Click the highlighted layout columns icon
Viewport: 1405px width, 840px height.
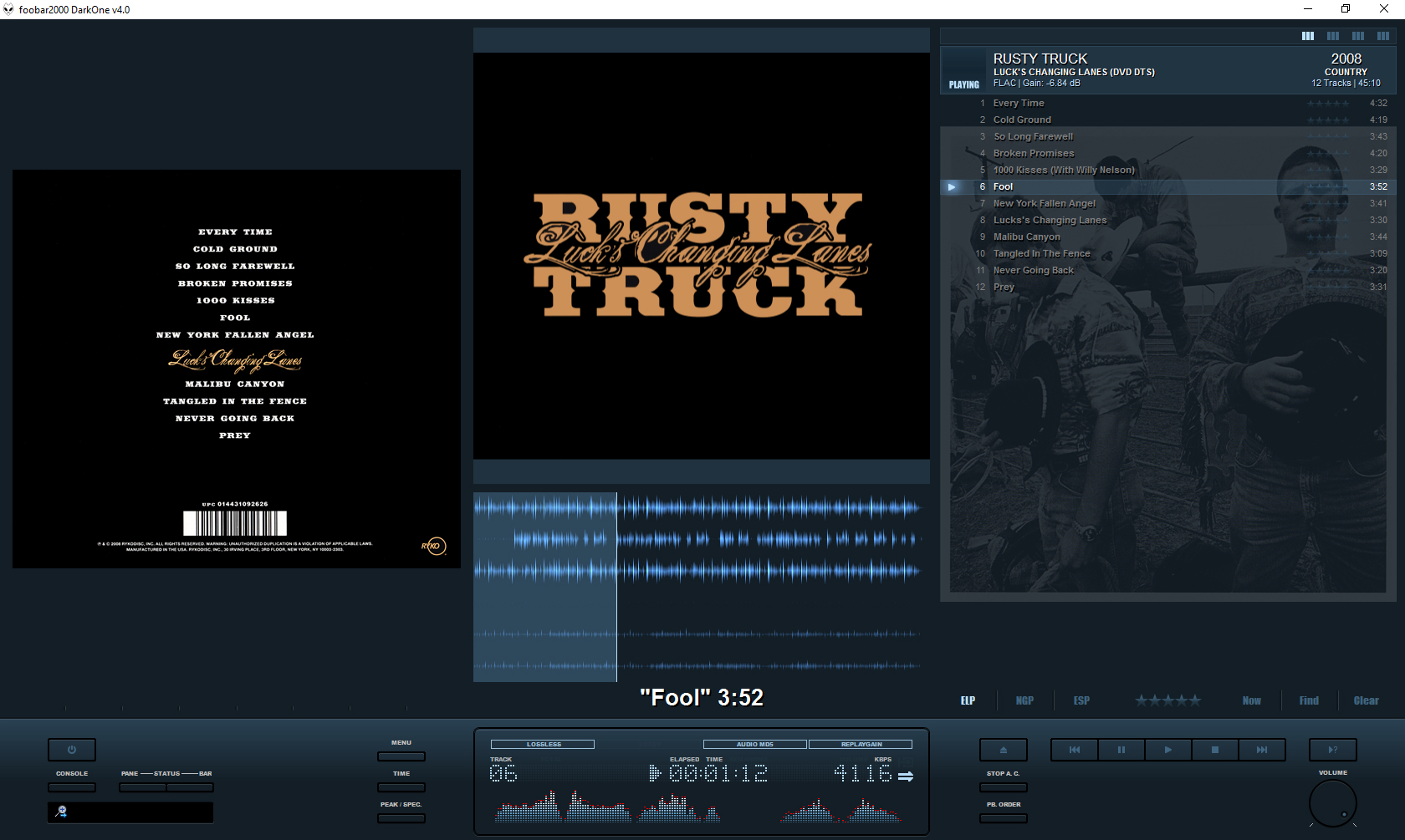[1308, 36]
